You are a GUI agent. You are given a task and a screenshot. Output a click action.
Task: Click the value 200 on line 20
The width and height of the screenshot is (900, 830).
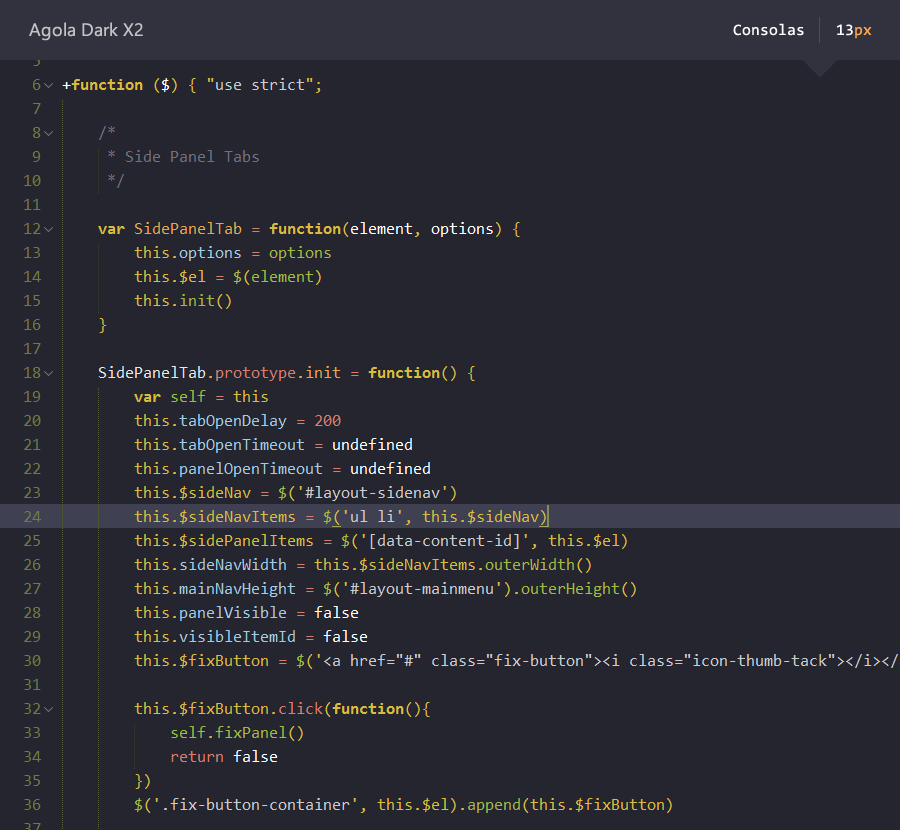pos(327,421)
